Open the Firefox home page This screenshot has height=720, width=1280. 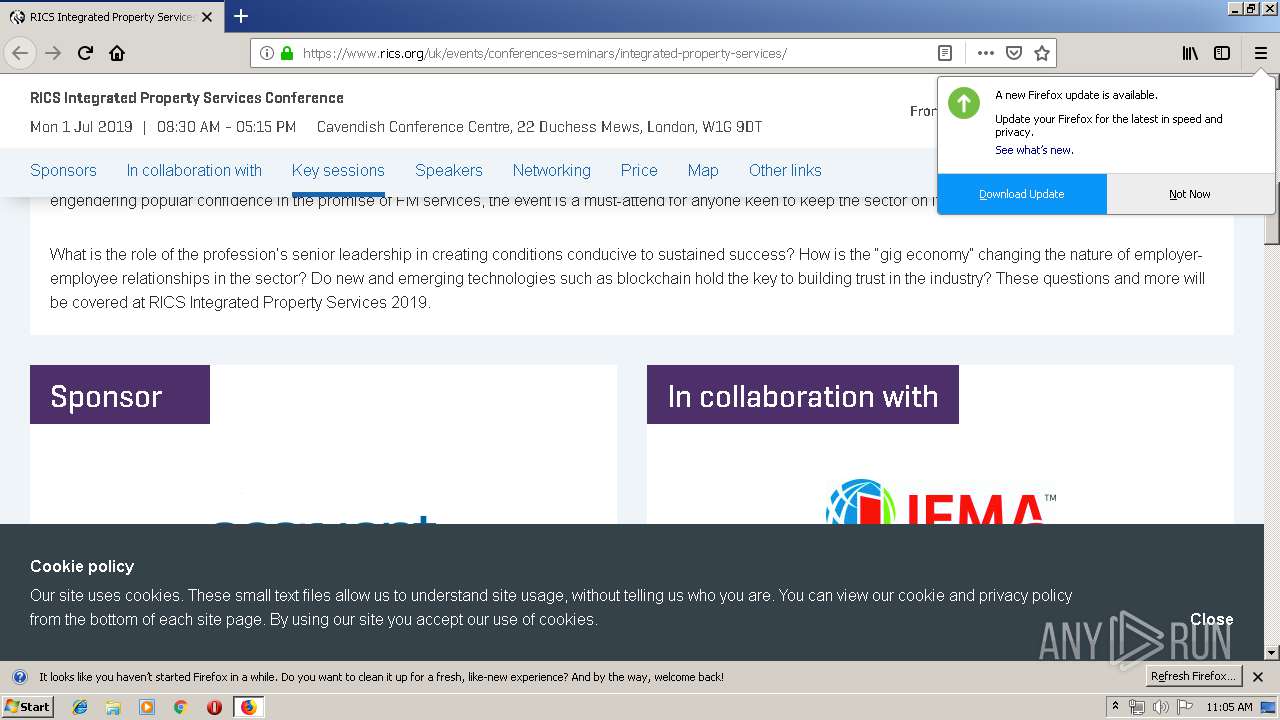[117, 53]
